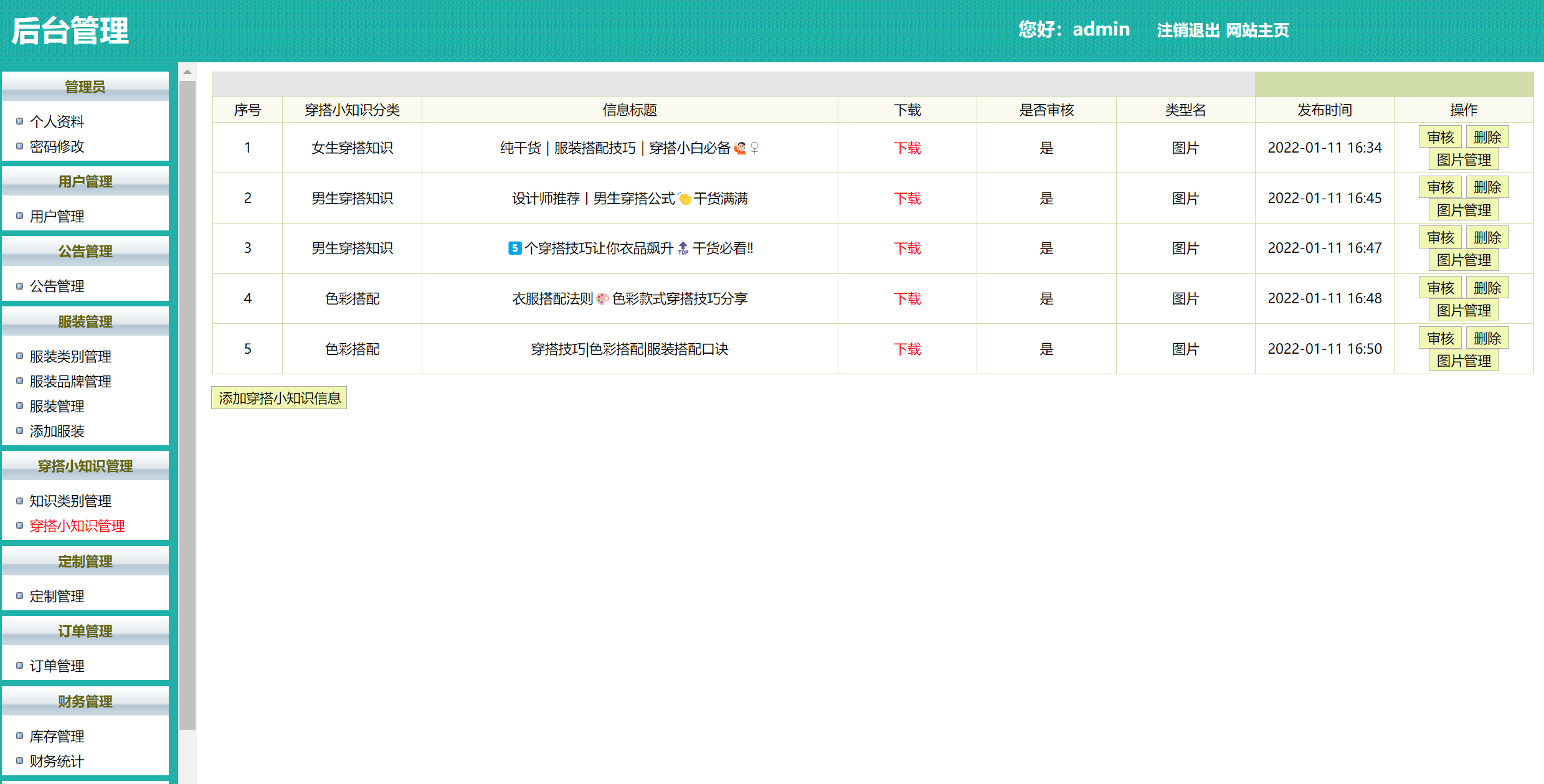The height and width of the screenshot is (784, 1544).
Task: Open 财务统计 statistics page
Action: pyautogui.click(x=56, y=760)
